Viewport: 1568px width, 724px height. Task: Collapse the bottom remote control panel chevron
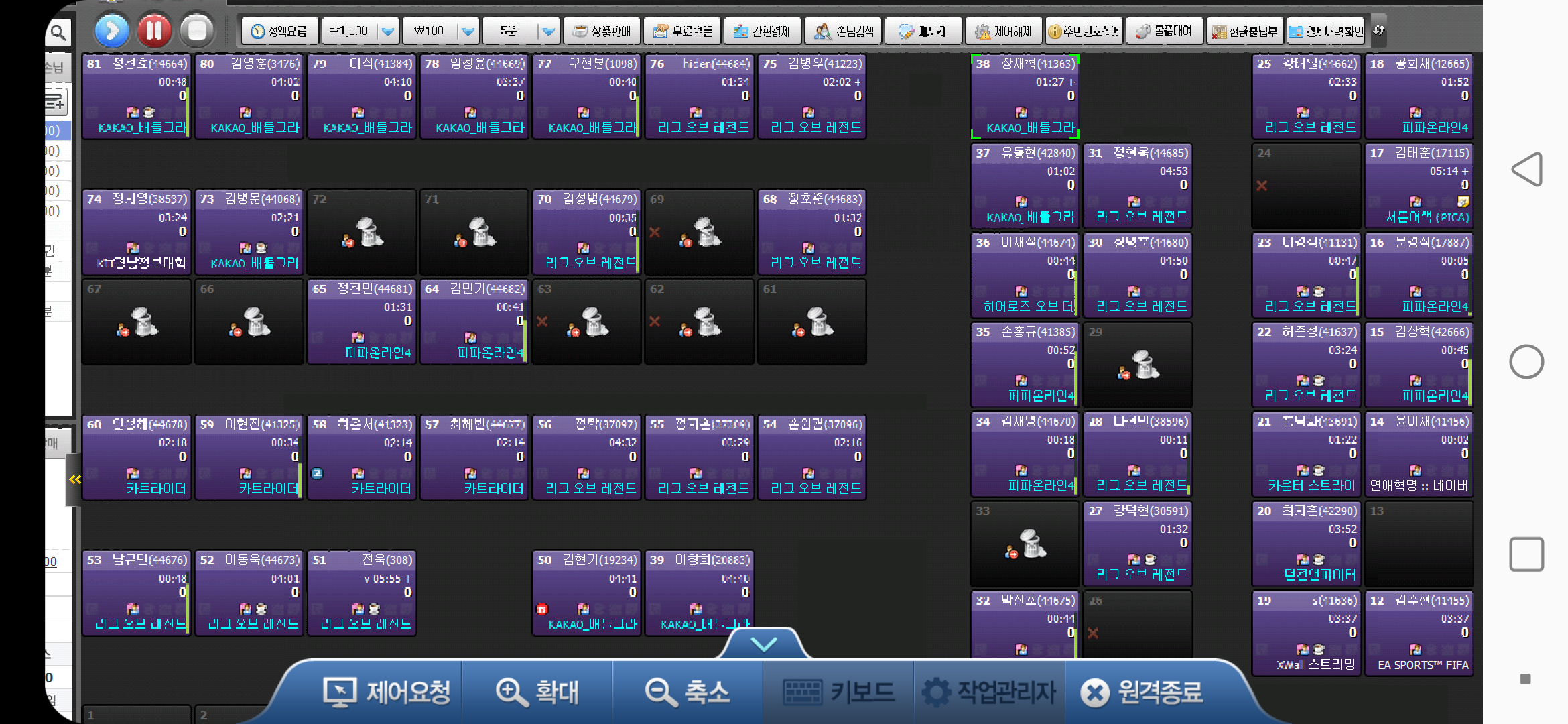coord(764,644)
